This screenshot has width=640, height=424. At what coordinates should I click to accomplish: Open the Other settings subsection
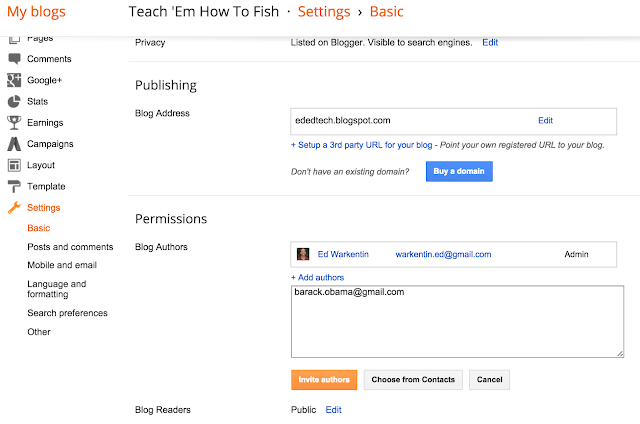(39, 332)
